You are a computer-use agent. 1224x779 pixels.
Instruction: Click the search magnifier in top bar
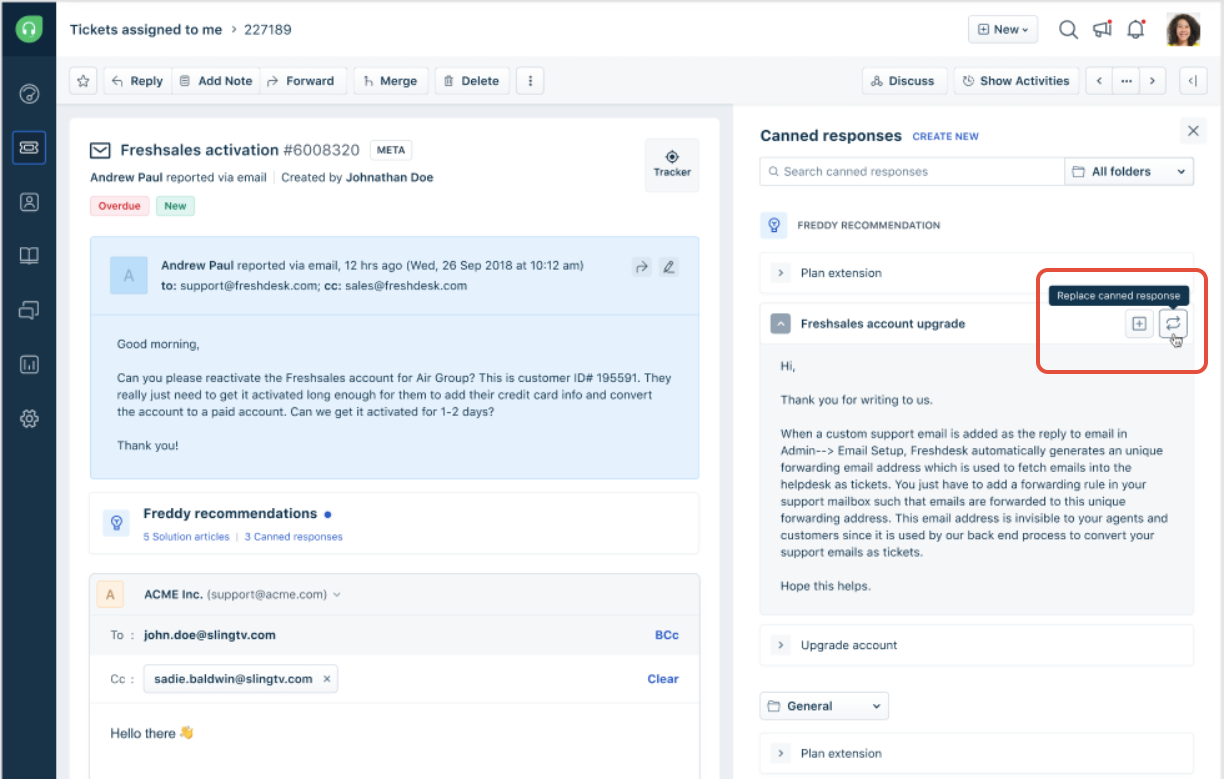[x=1068, y=29]
